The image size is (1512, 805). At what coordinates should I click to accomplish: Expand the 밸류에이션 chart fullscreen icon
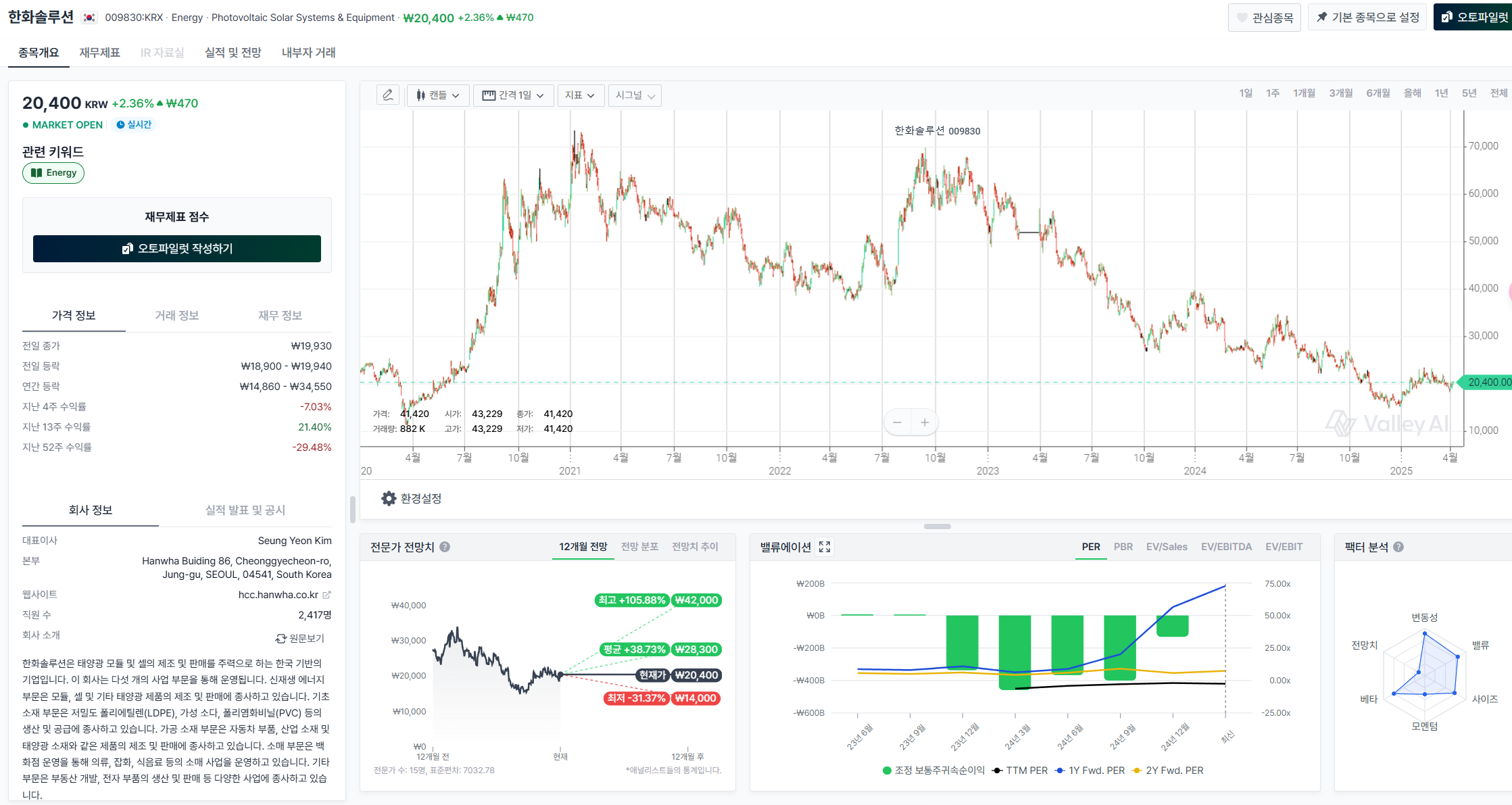825,547
